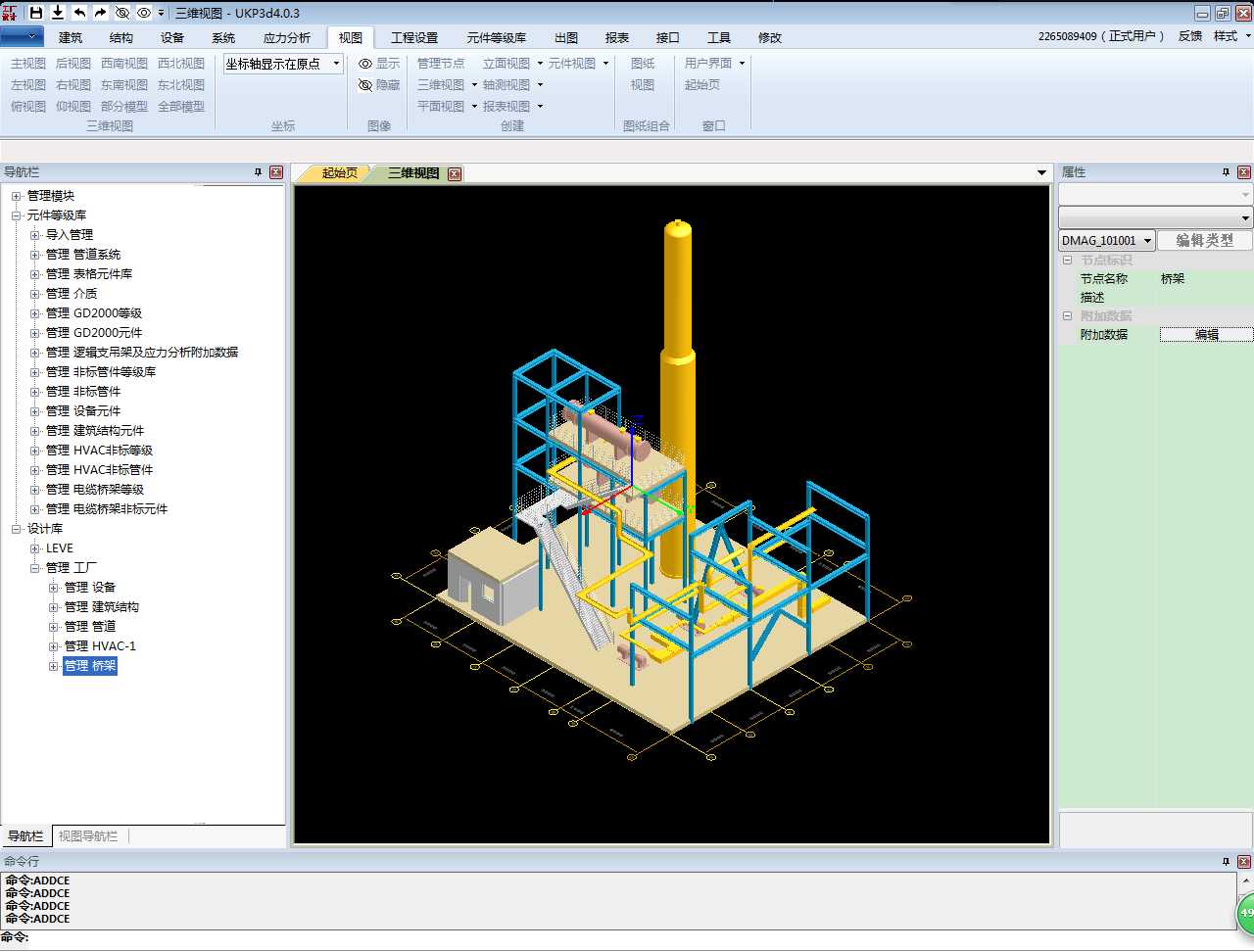Pin the 导航栏 panel with its pushpin icon
This screenshot has width=1254, height=952.
(x=259, y=172)
